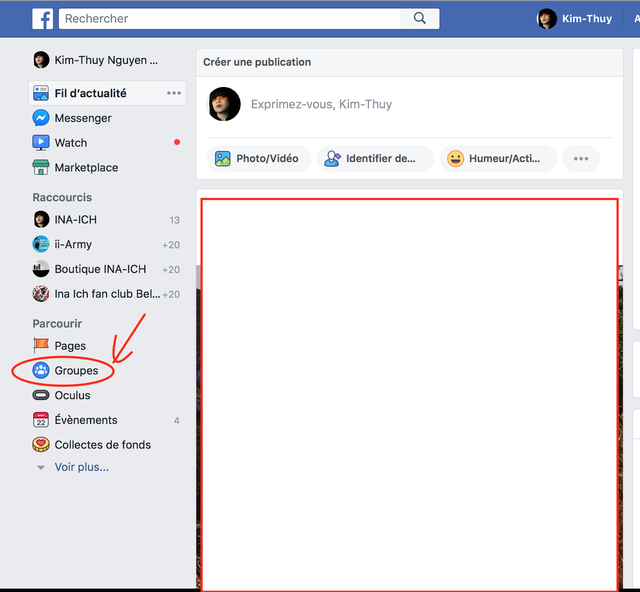Expand the Voir plus... list
Image resolution: width=640 pixels, height=592 pixels.
tap(80, 467)
